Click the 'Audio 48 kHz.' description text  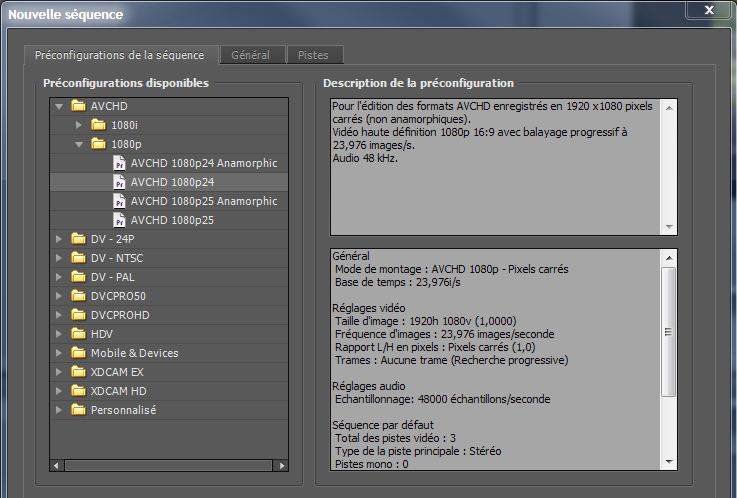(365, 158)
